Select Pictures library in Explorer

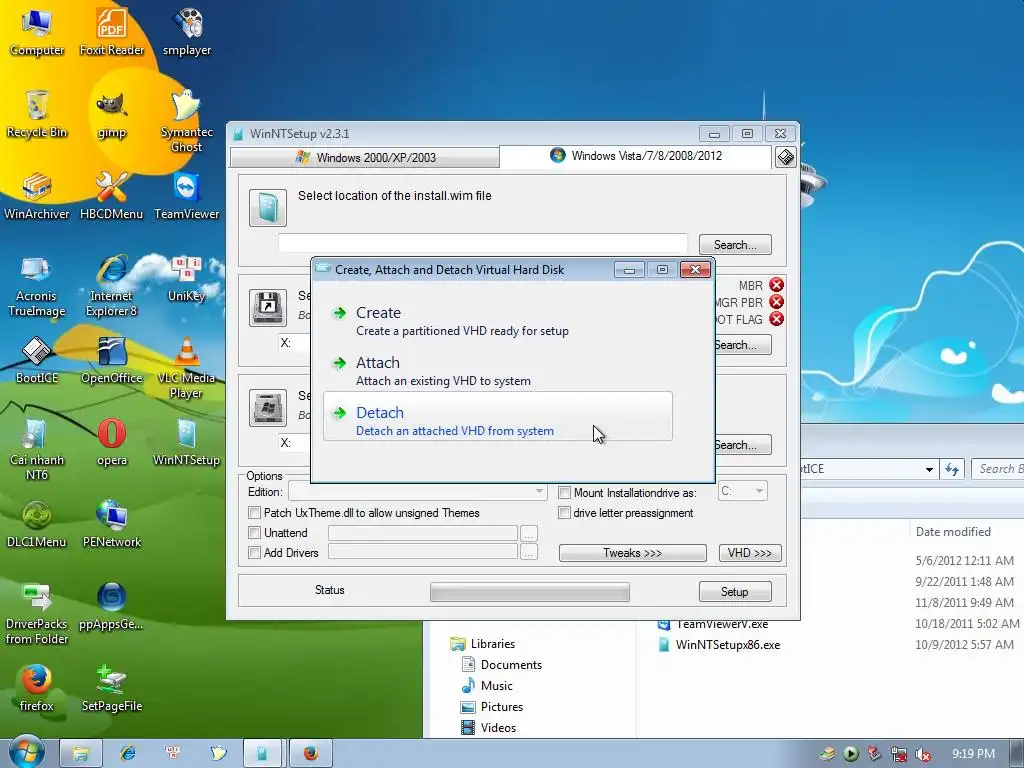[492, 707]
